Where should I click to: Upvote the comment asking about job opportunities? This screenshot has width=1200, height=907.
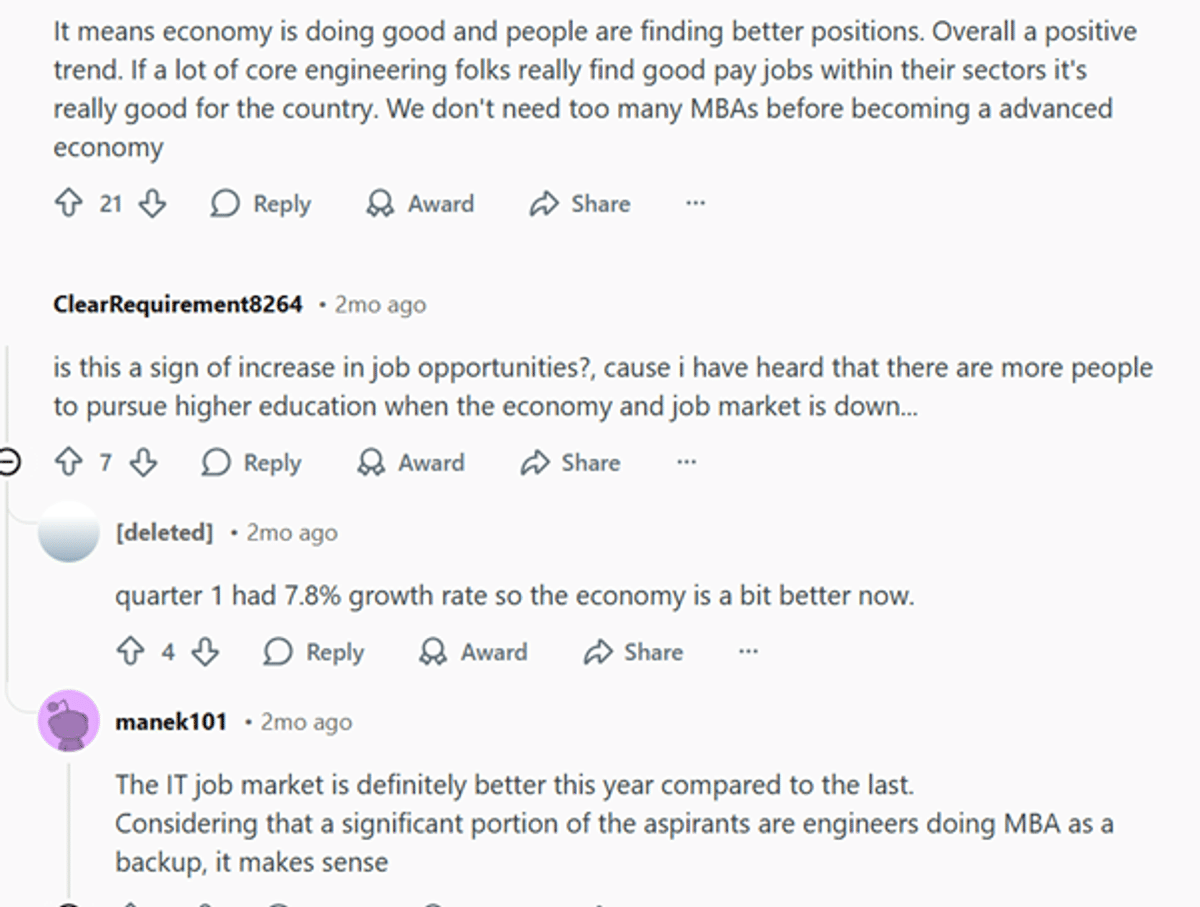coord(68,462)
